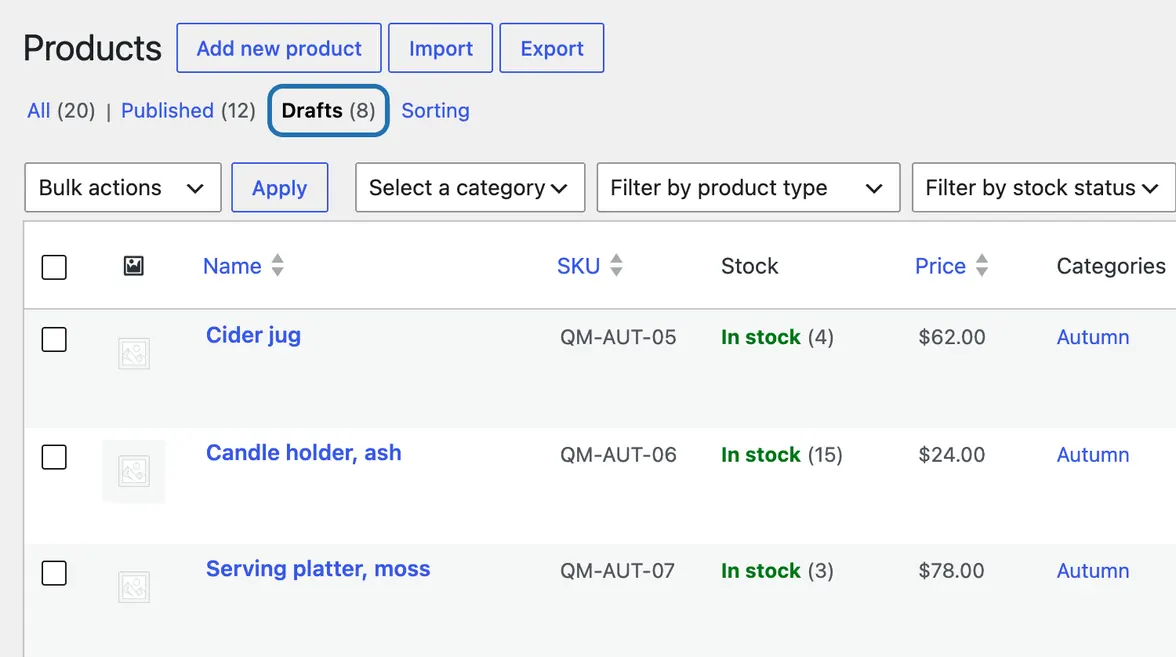Open the Cider jug product
1176x657 pixels.
pyautogui.click(x=254, y=335)
